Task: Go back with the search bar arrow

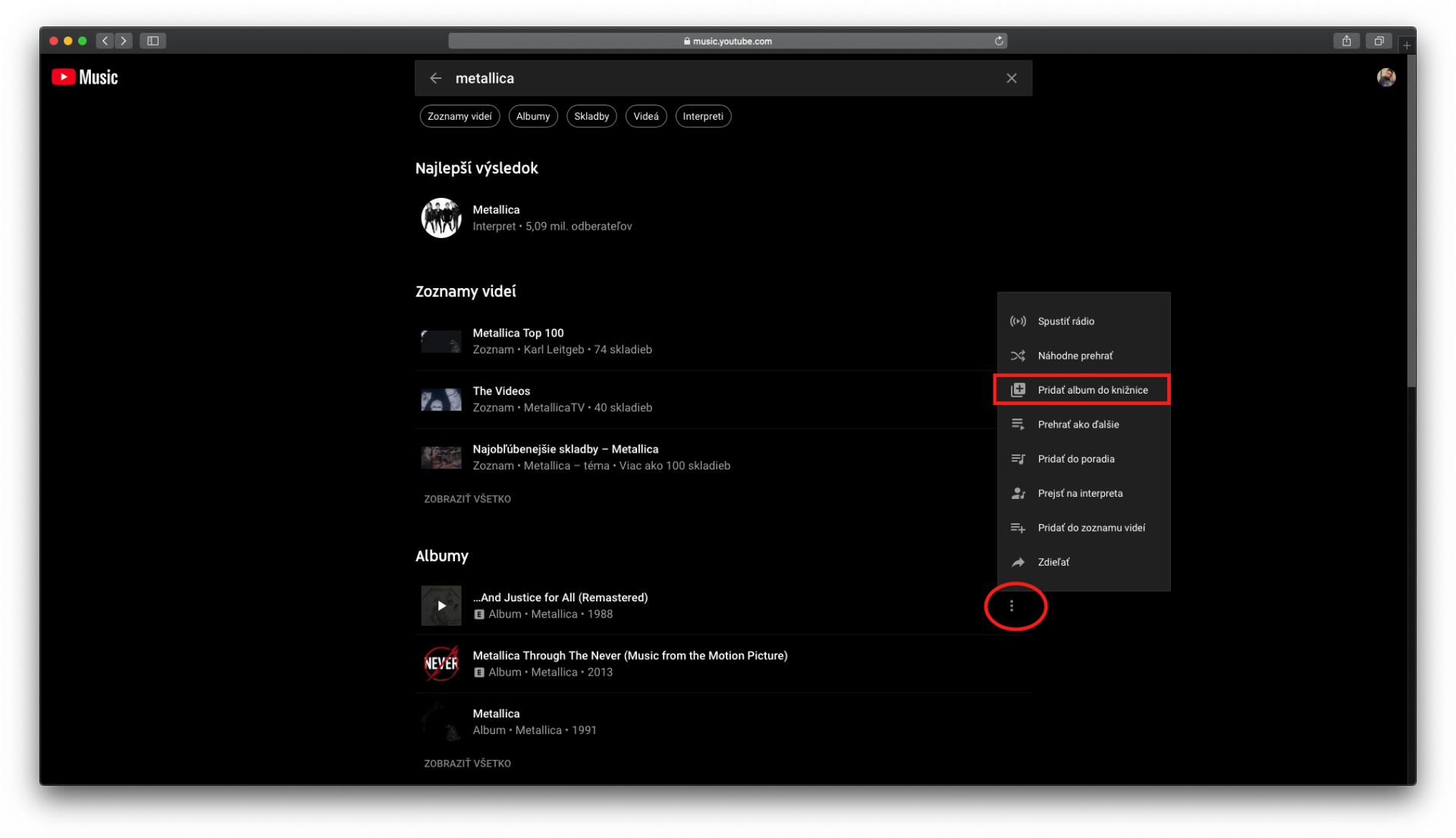Action: (435, 78)
